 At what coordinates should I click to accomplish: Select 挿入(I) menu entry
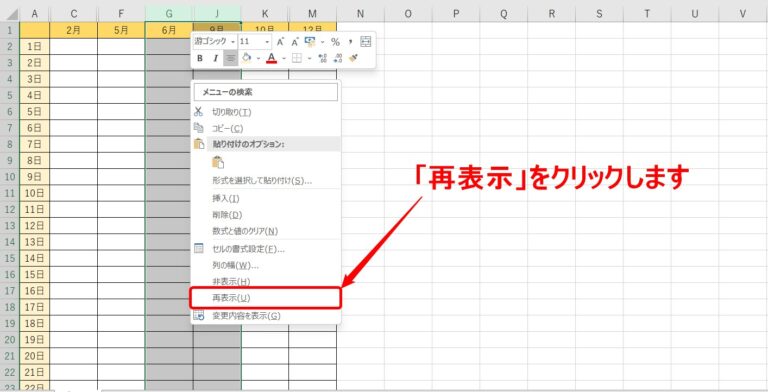click(x=265, y=198)
